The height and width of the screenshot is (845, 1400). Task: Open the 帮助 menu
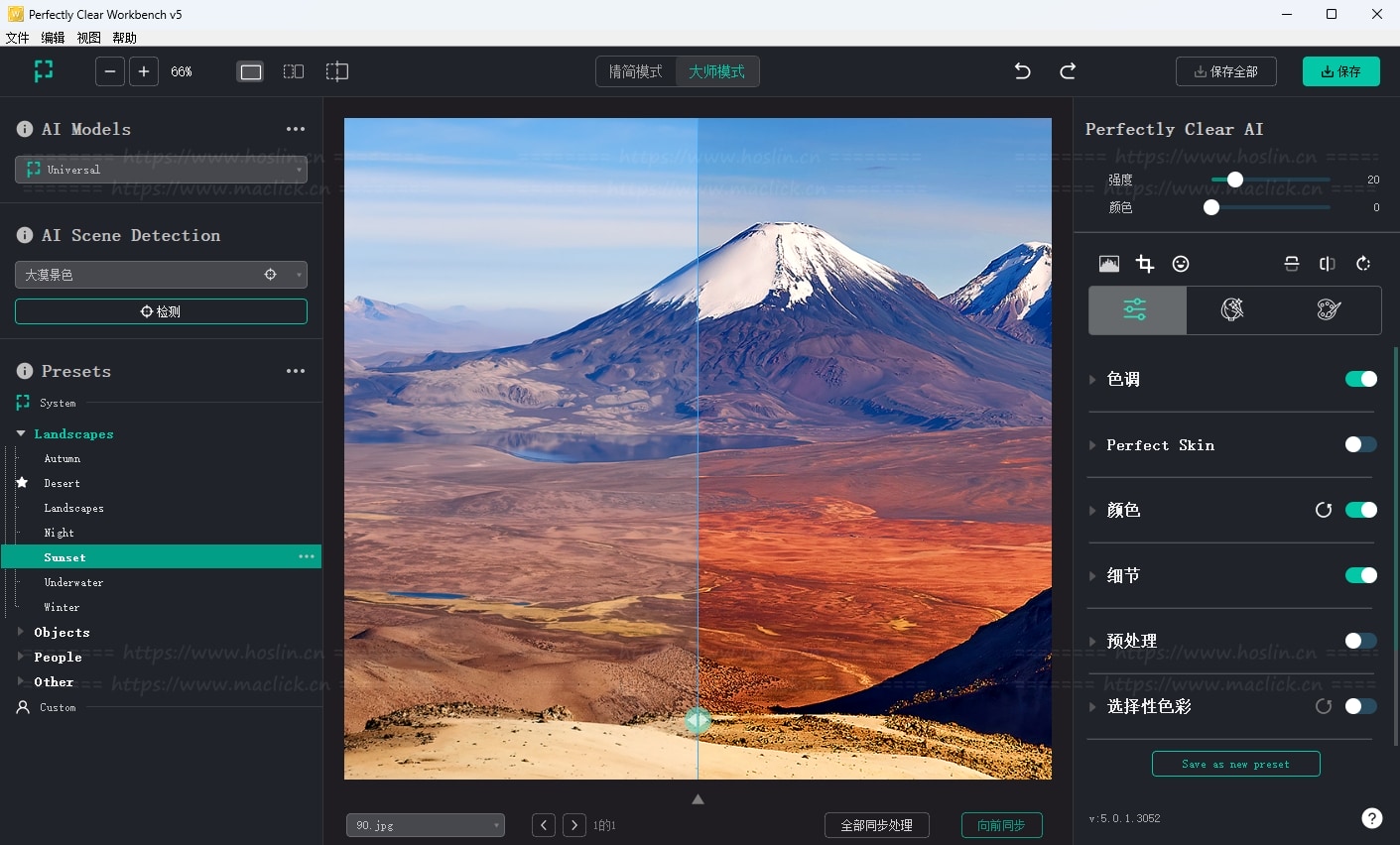pos(125,38)
